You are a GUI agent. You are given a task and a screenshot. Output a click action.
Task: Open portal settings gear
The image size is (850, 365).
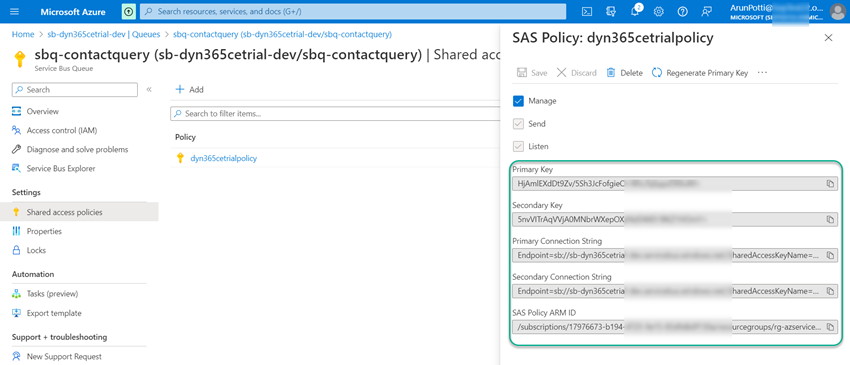point(659,11)
